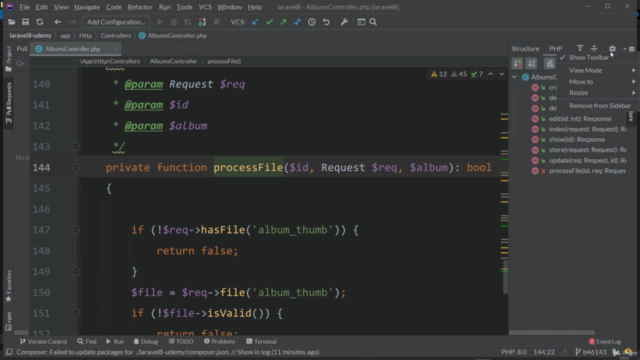The height and width of the screenshot is (360, 640).
Task: Open Run Anything terminal icon
Action: [361, 22]
